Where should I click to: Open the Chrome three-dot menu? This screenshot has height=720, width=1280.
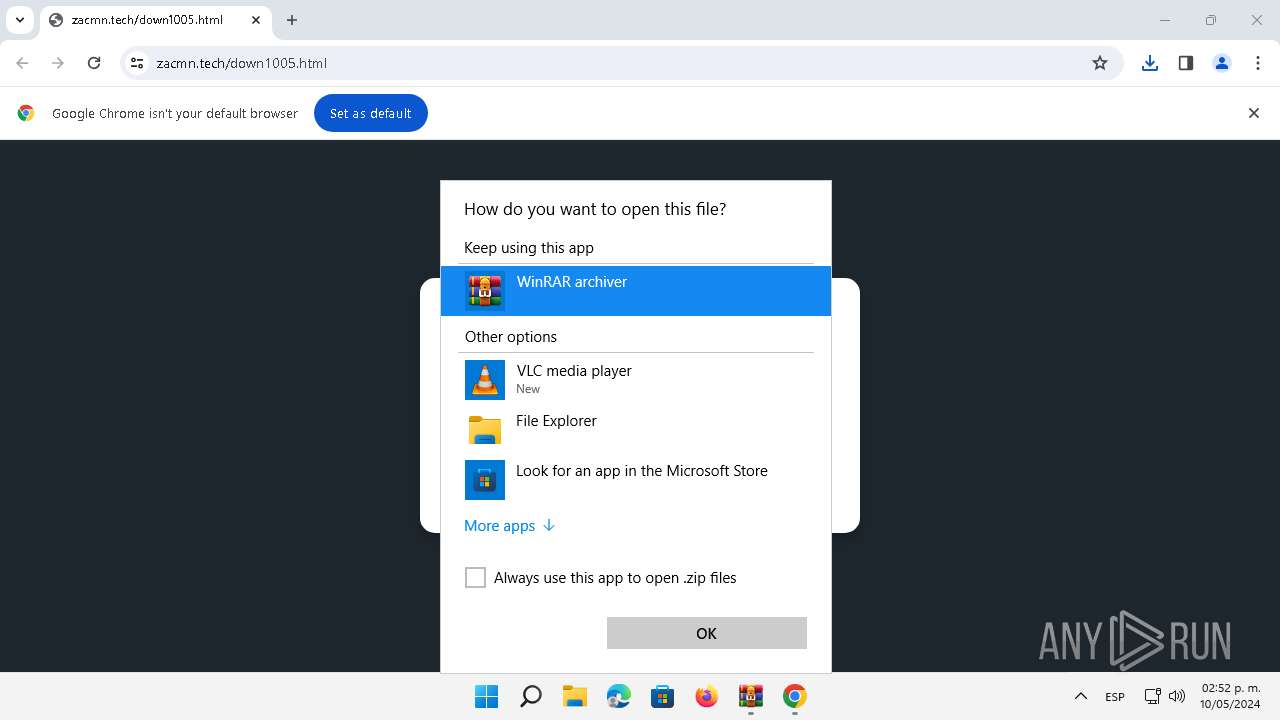click(x=1258, y=63)
